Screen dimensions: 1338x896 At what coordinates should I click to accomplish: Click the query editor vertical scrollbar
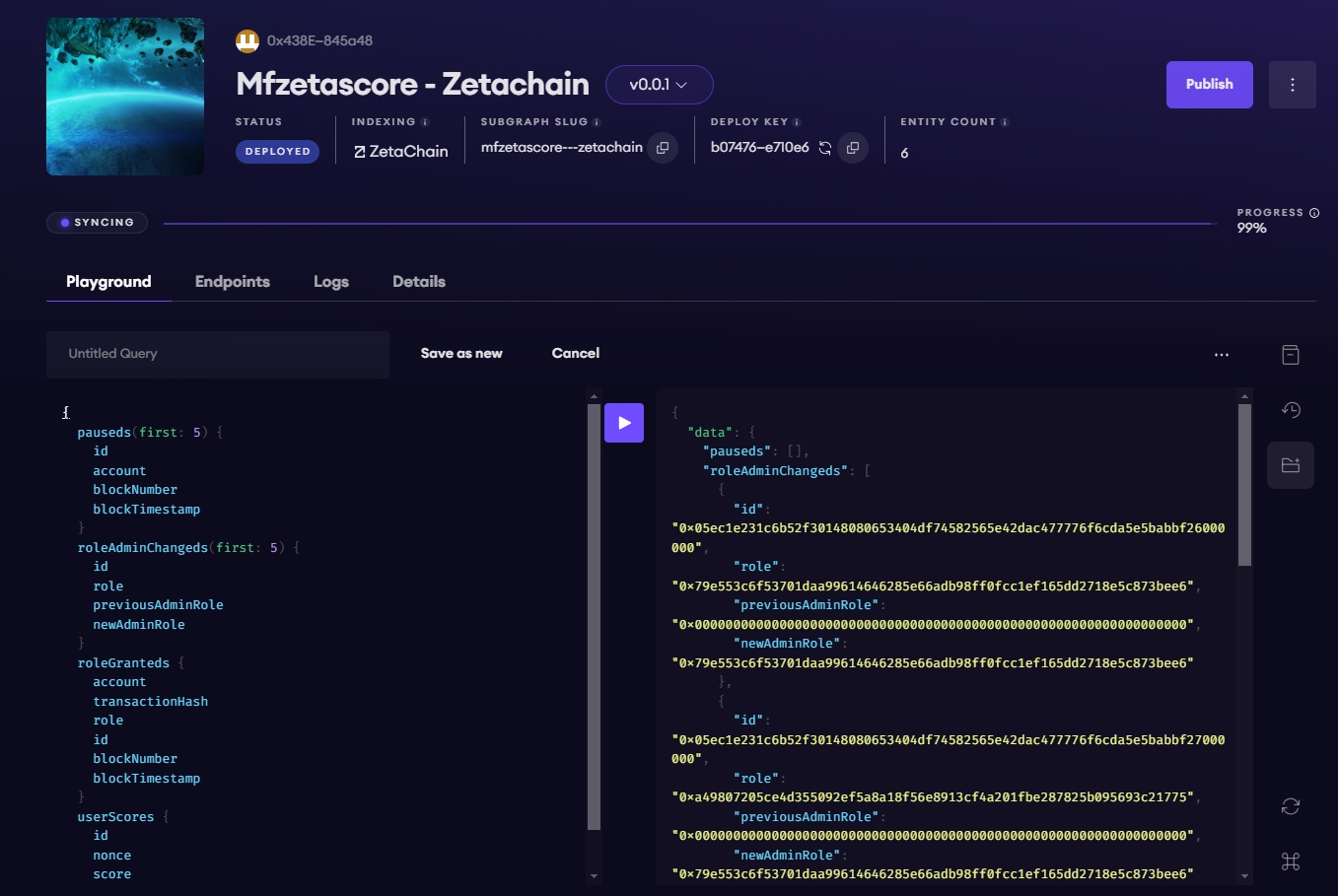594,616
